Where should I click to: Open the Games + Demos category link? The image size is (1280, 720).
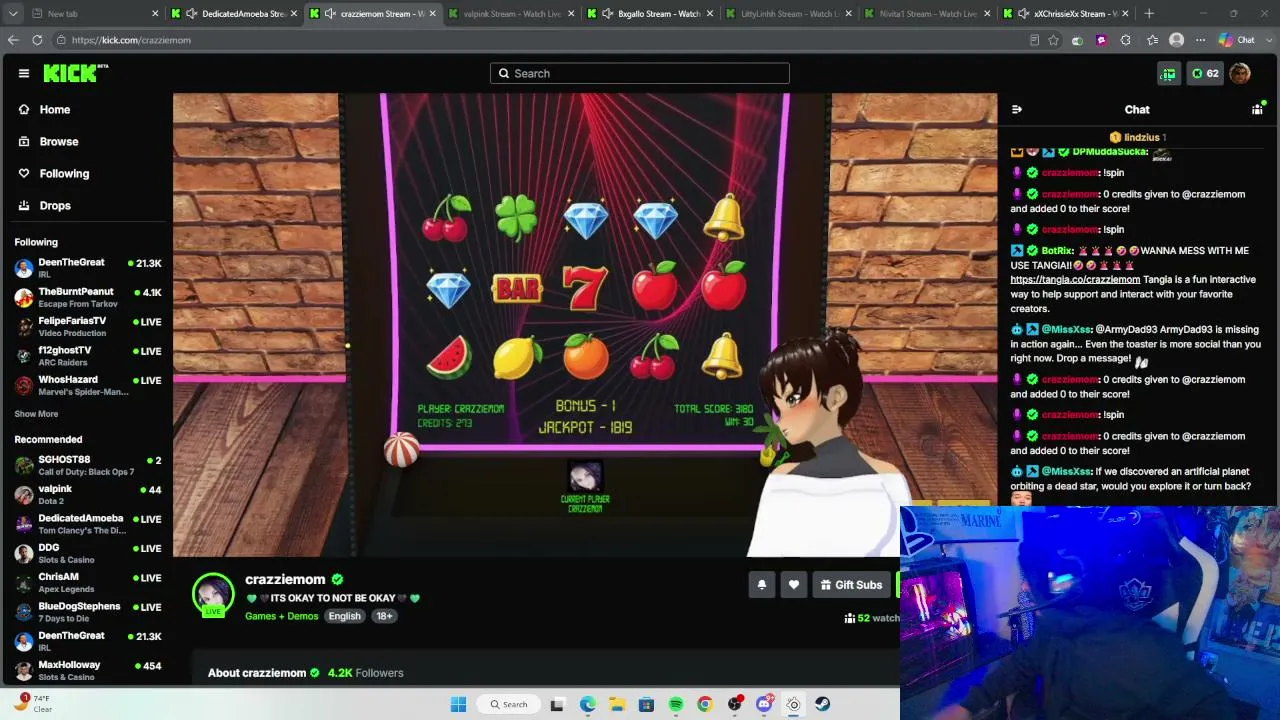click(x=282, y=616)
